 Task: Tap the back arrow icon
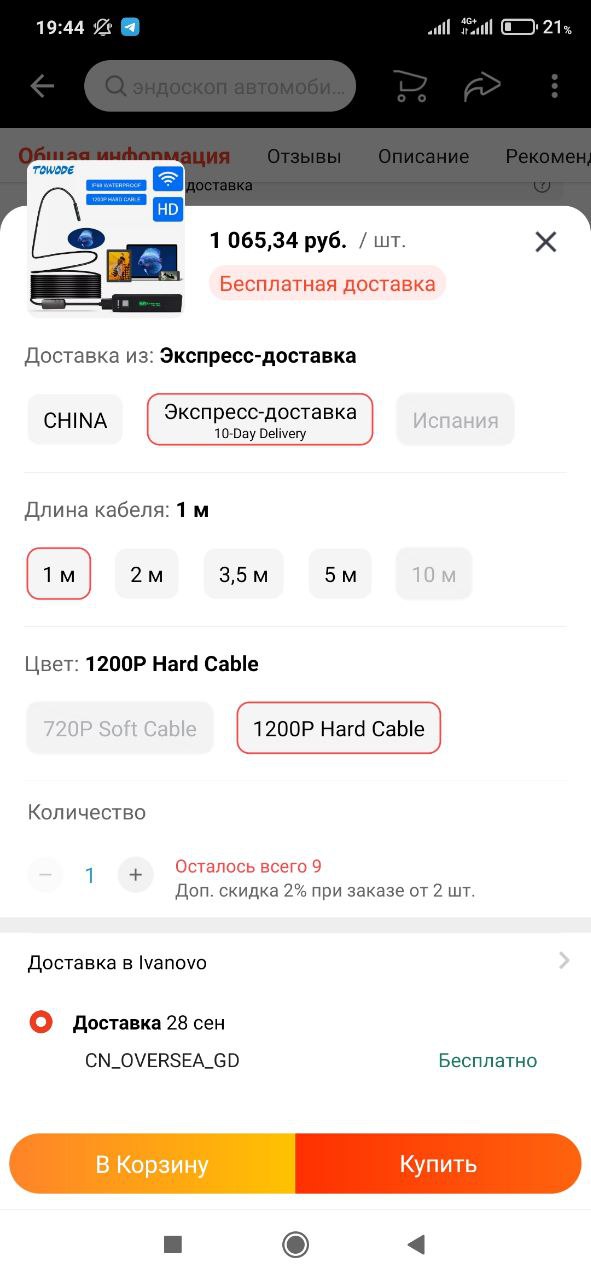42,87
